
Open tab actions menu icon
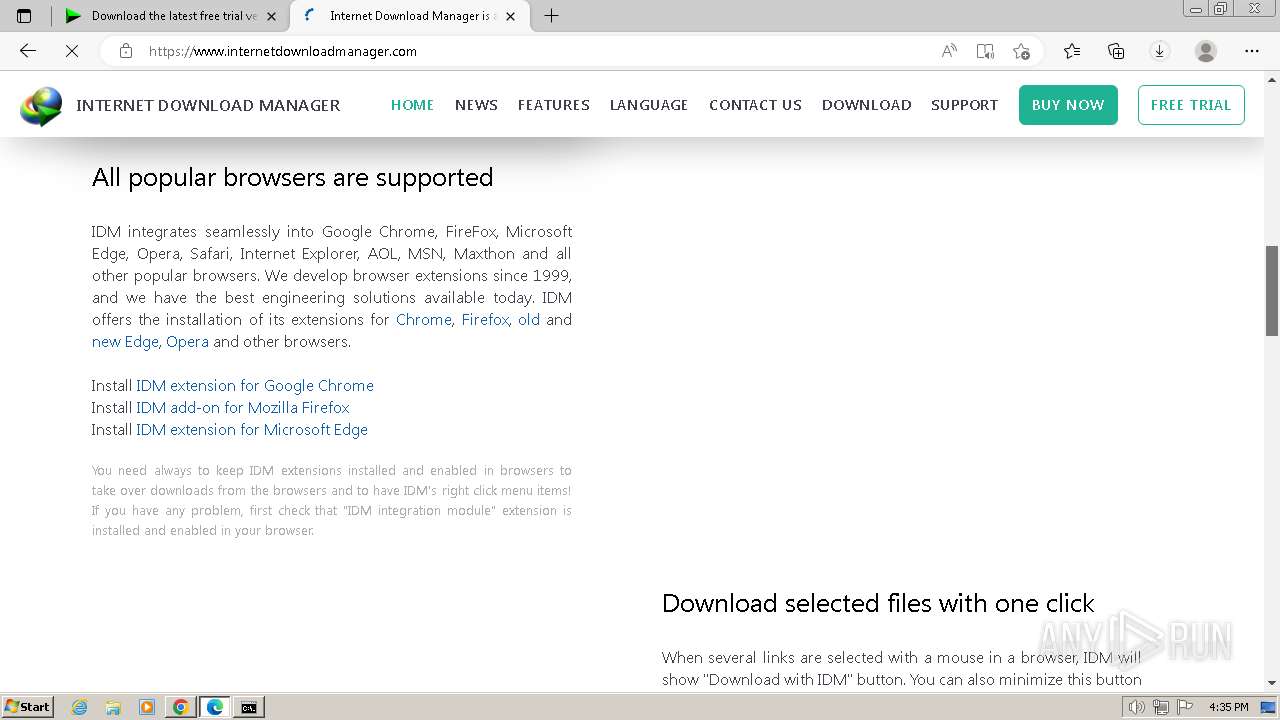point(24,16)
